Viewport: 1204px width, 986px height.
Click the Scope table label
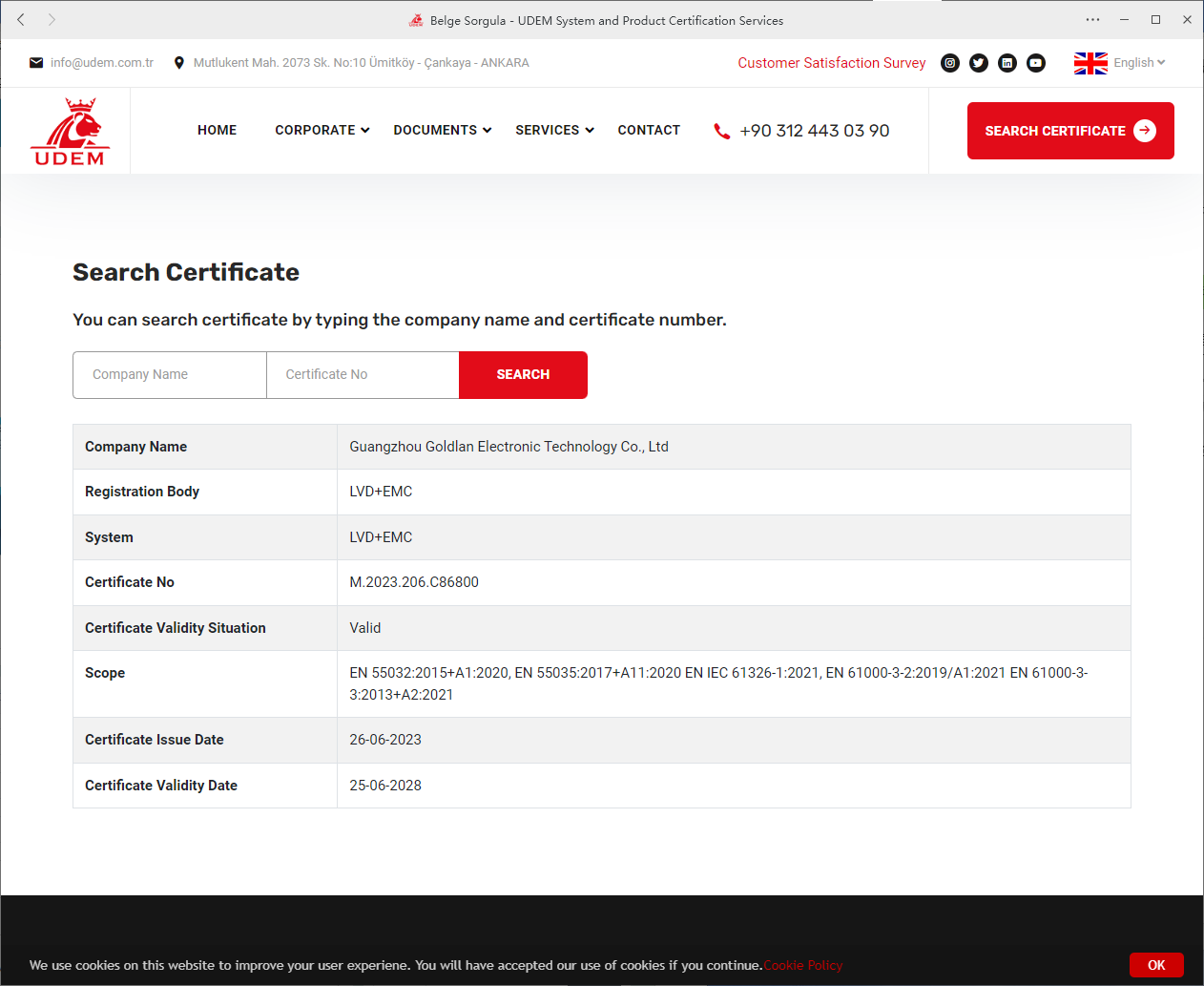point(105,673)
